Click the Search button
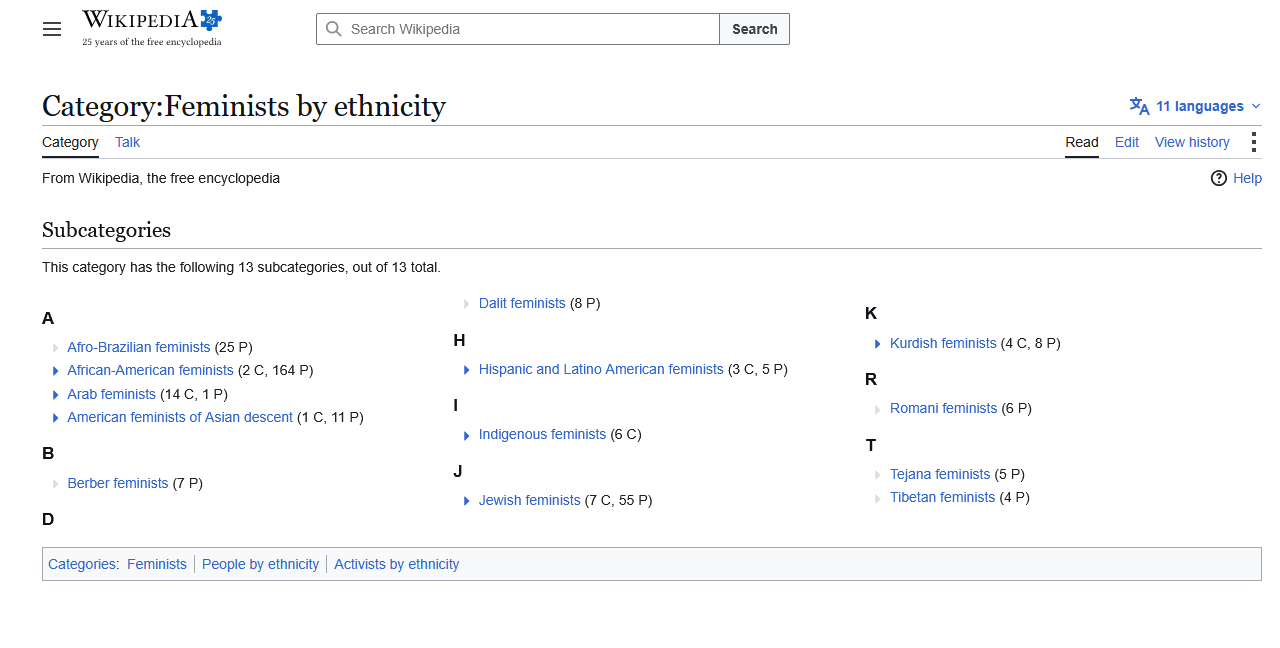Image resolution: width=1280 pixels, height=648 pixels. (754, 29)
